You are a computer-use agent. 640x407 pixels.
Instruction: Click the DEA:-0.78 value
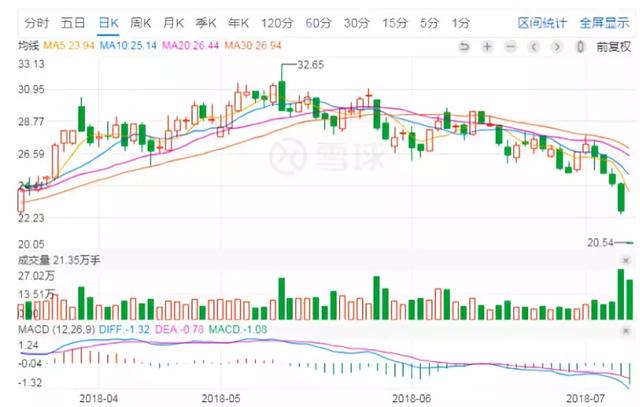coord(179,329)
